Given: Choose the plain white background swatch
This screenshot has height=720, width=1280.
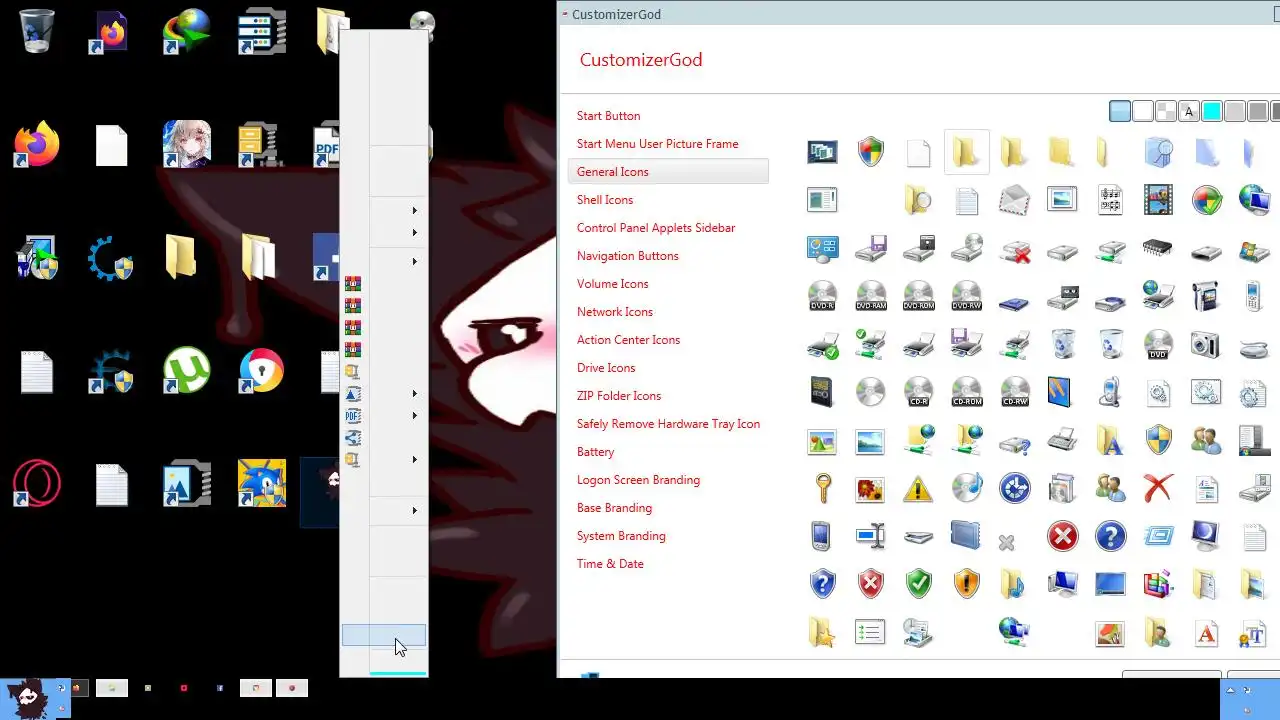Looking at the screenshot, I should click(x=1143, y=111).
